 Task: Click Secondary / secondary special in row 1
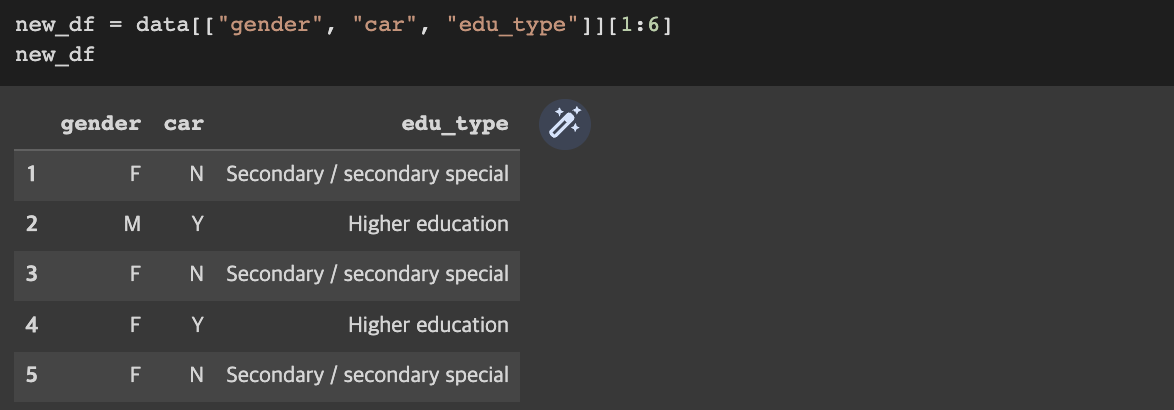tap(368, 174)
